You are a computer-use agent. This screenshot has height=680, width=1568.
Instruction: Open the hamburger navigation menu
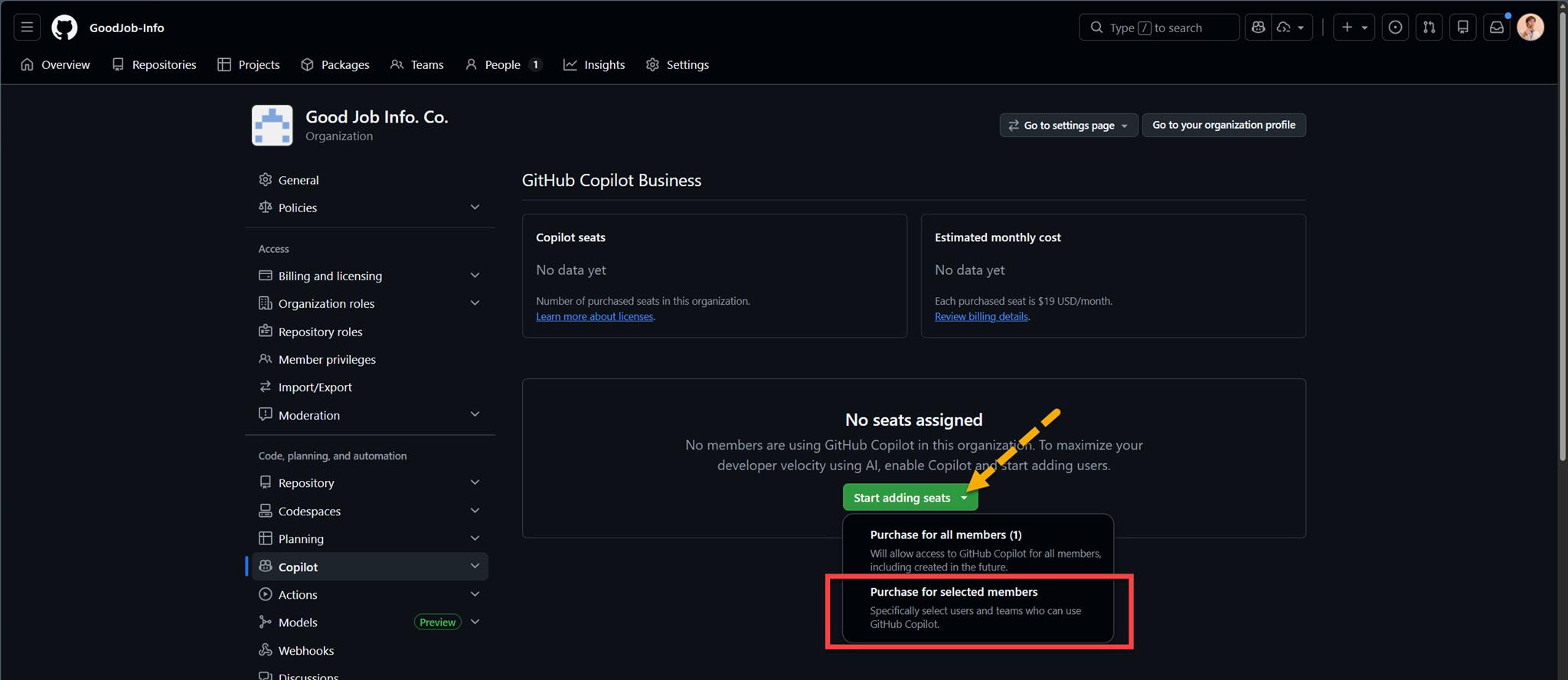pyautogui.click(x=27, y=28)
